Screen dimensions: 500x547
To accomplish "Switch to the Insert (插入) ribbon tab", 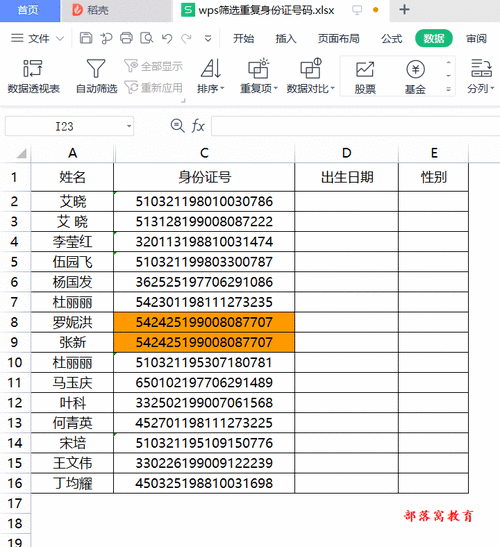I will tap(286, 38).
